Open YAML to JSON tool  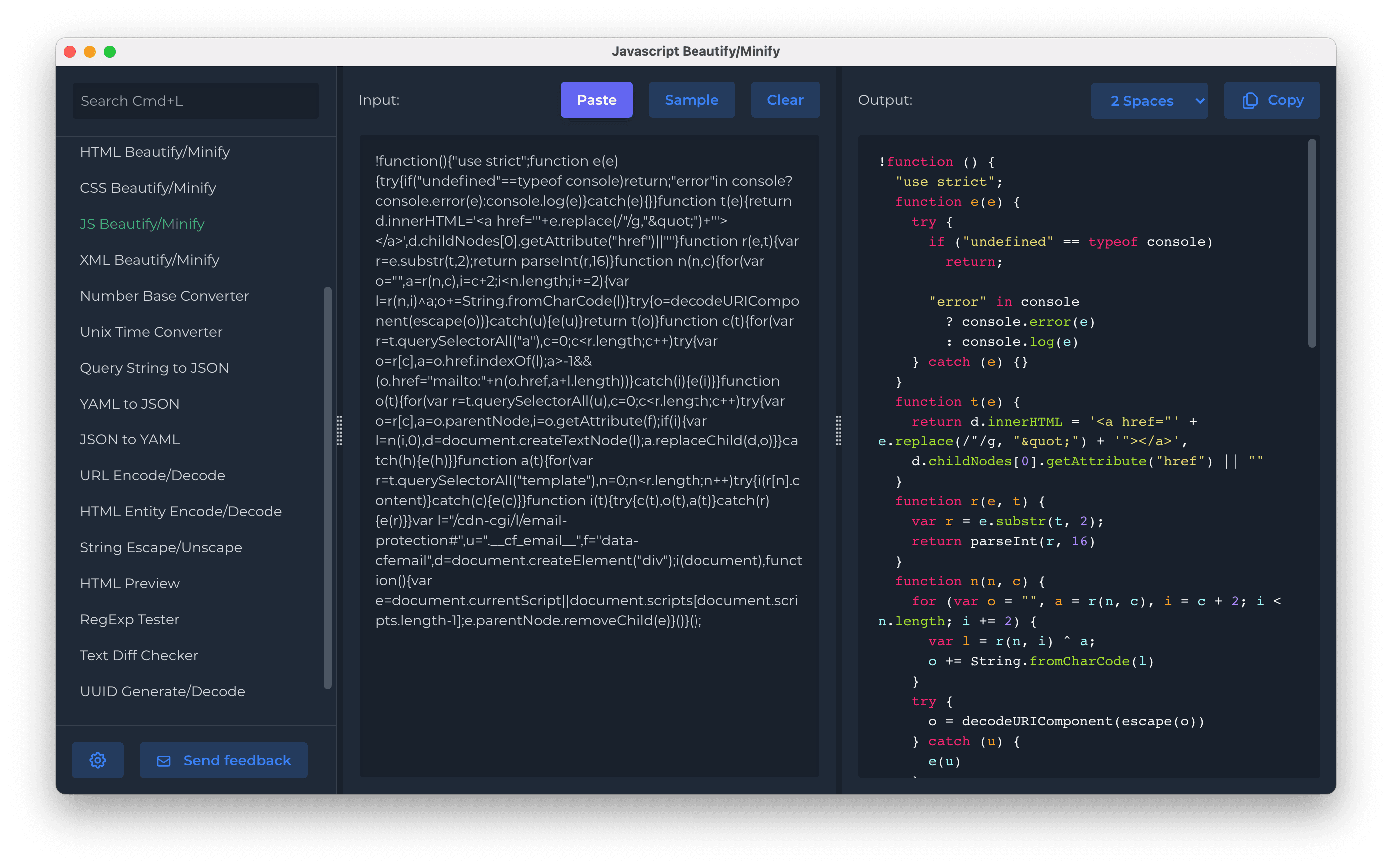tap(130, 404)
